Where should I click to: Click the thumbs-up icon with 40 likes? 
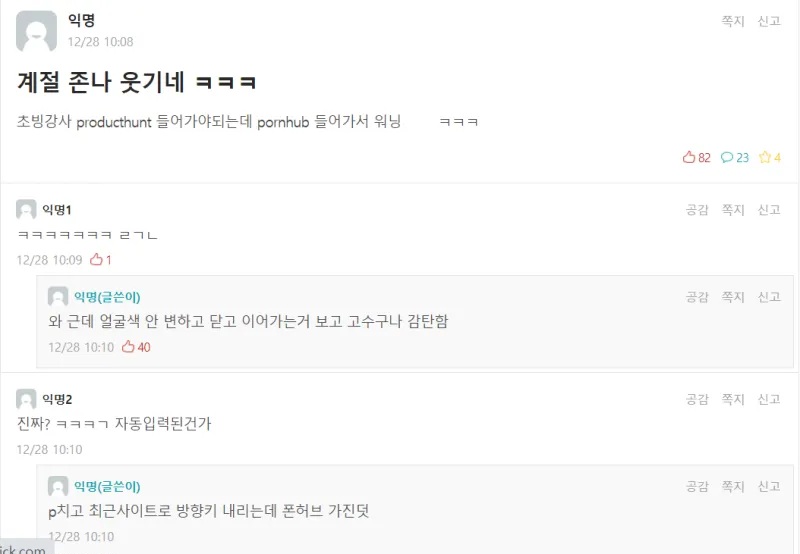128,347
